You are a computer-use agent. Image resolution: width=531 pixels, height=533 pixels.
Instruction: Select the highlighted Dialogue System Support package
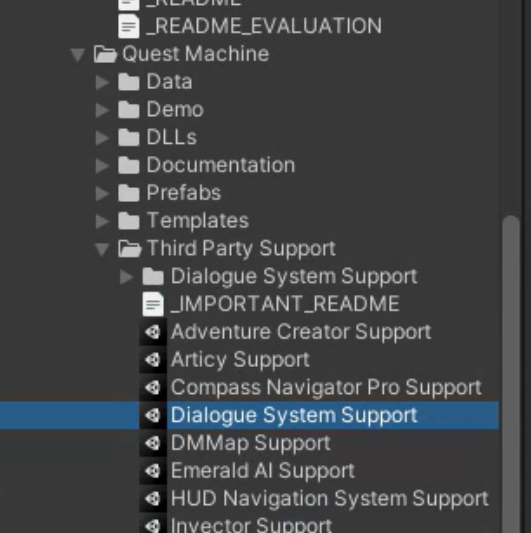point(250,415)
